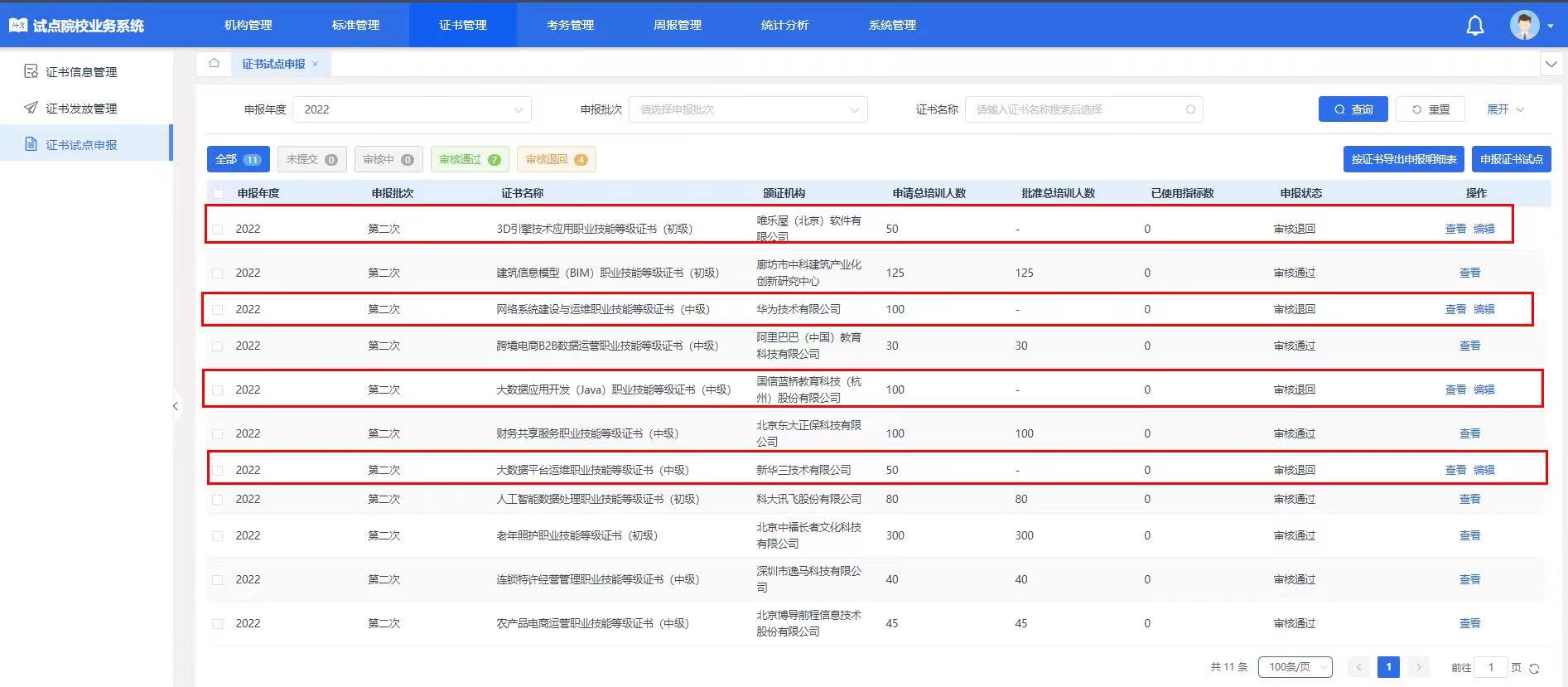Open 标准管理 menu
1568x687 pixels.
[x=355, y=25]
